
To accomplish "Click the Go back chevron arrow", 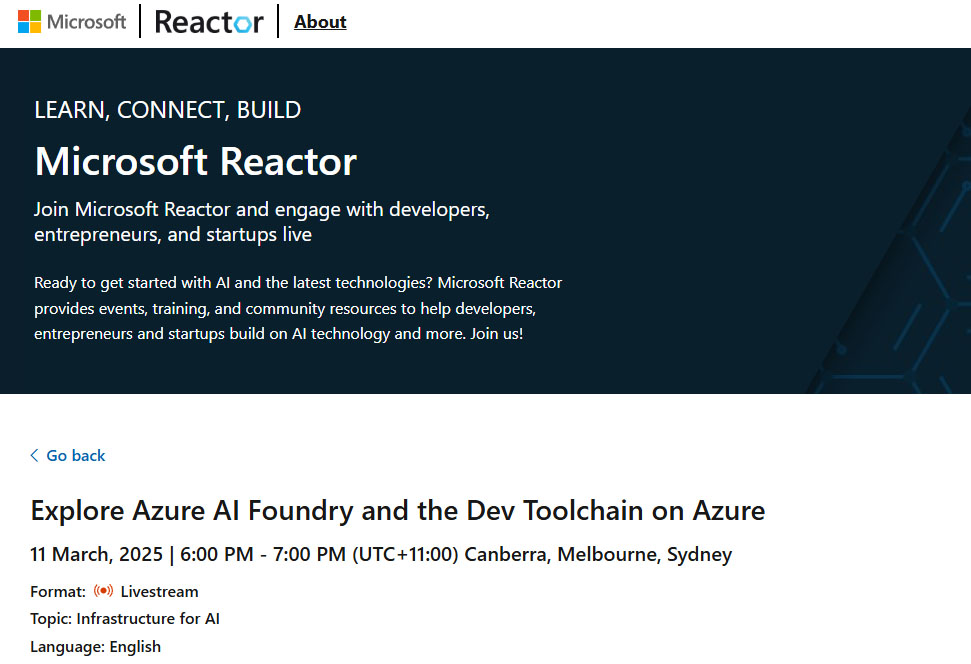I will coord(35,455).
